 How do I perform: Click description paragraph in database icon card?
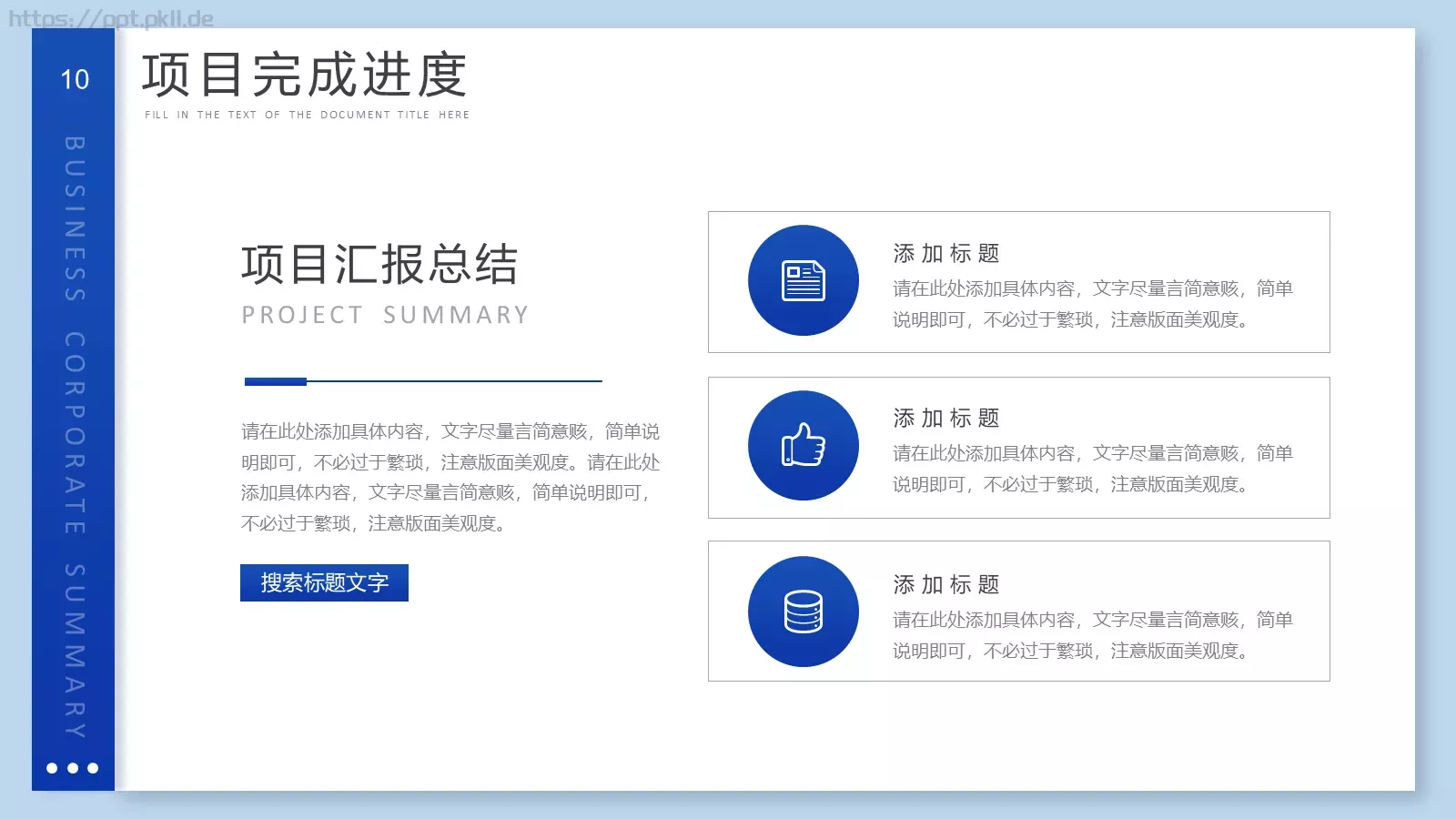pyautogui.click(x=1093, y=635)
